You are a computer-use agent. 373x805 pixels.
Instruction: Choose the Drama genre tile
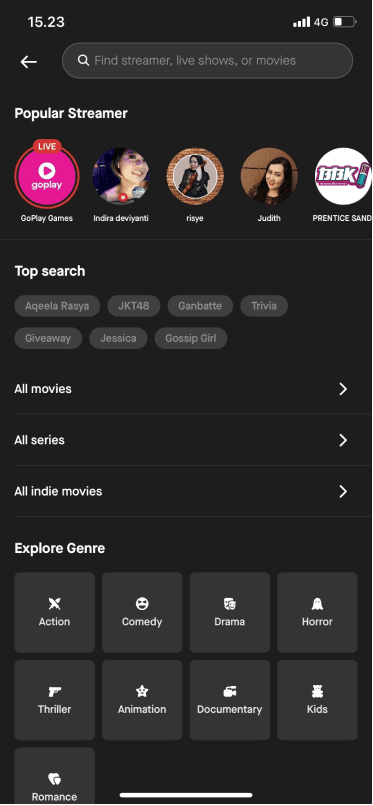230,612
